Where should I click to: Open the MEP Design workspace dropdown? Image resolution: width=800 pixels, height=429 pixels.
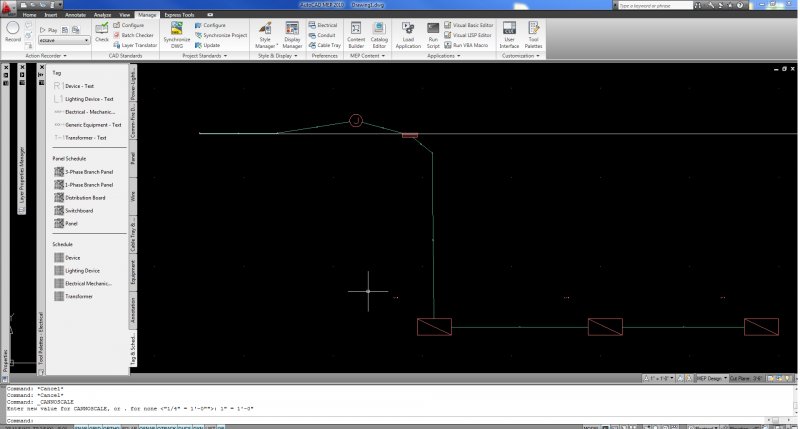point(712,378)
